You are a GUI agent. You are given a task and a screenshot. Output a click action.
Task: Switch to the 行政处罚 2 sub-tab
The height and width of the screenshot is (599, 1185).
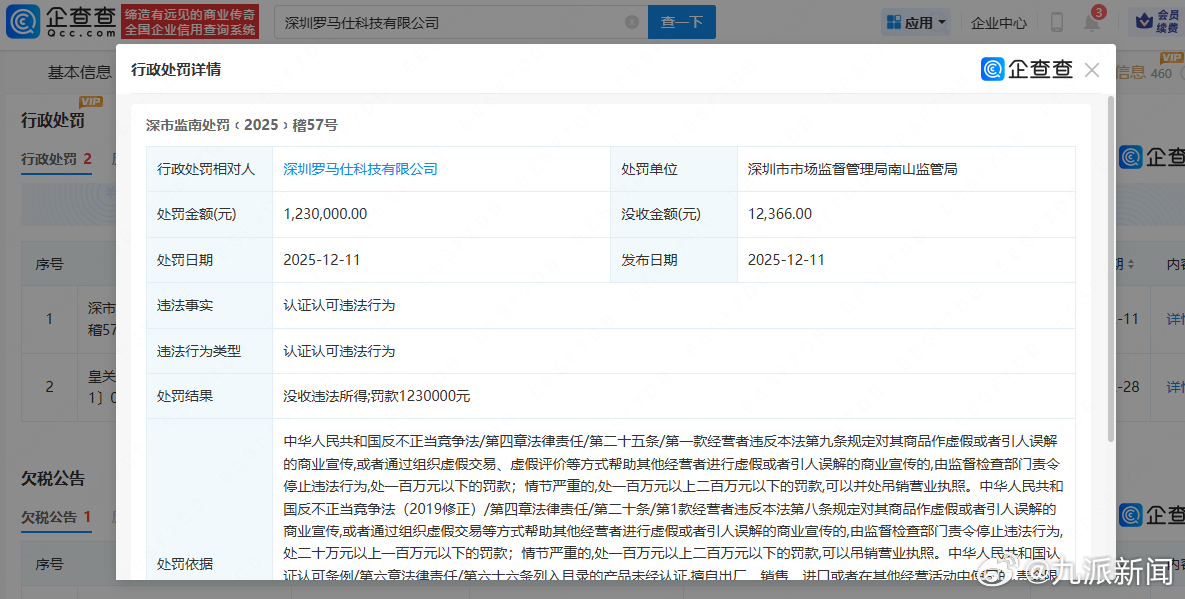click(57, 159)
